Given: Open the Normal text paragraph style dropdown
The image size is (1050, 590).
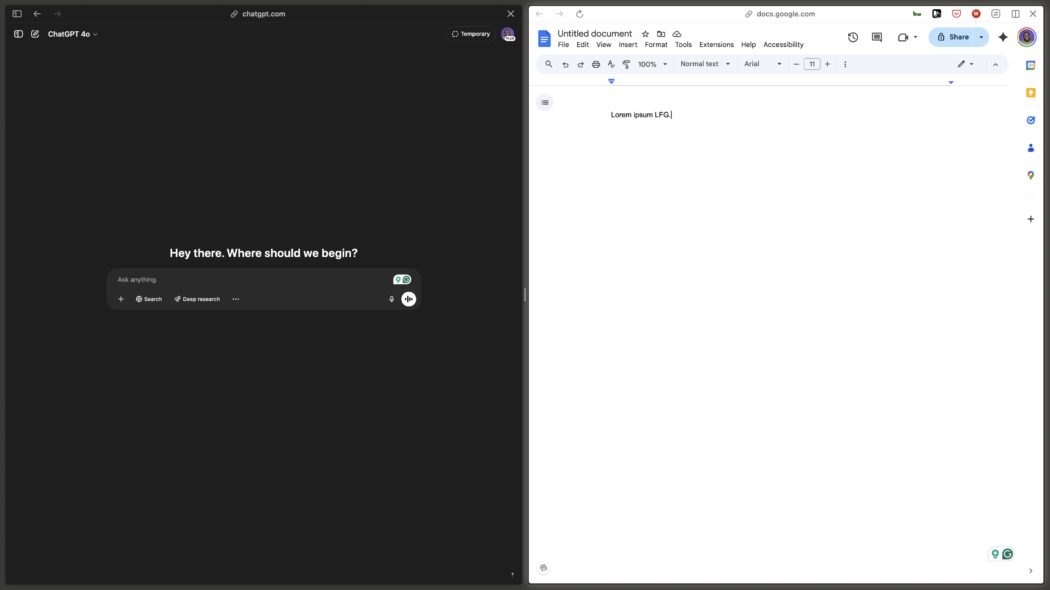Looking at the screenshot, I should (x=701, y=63).
